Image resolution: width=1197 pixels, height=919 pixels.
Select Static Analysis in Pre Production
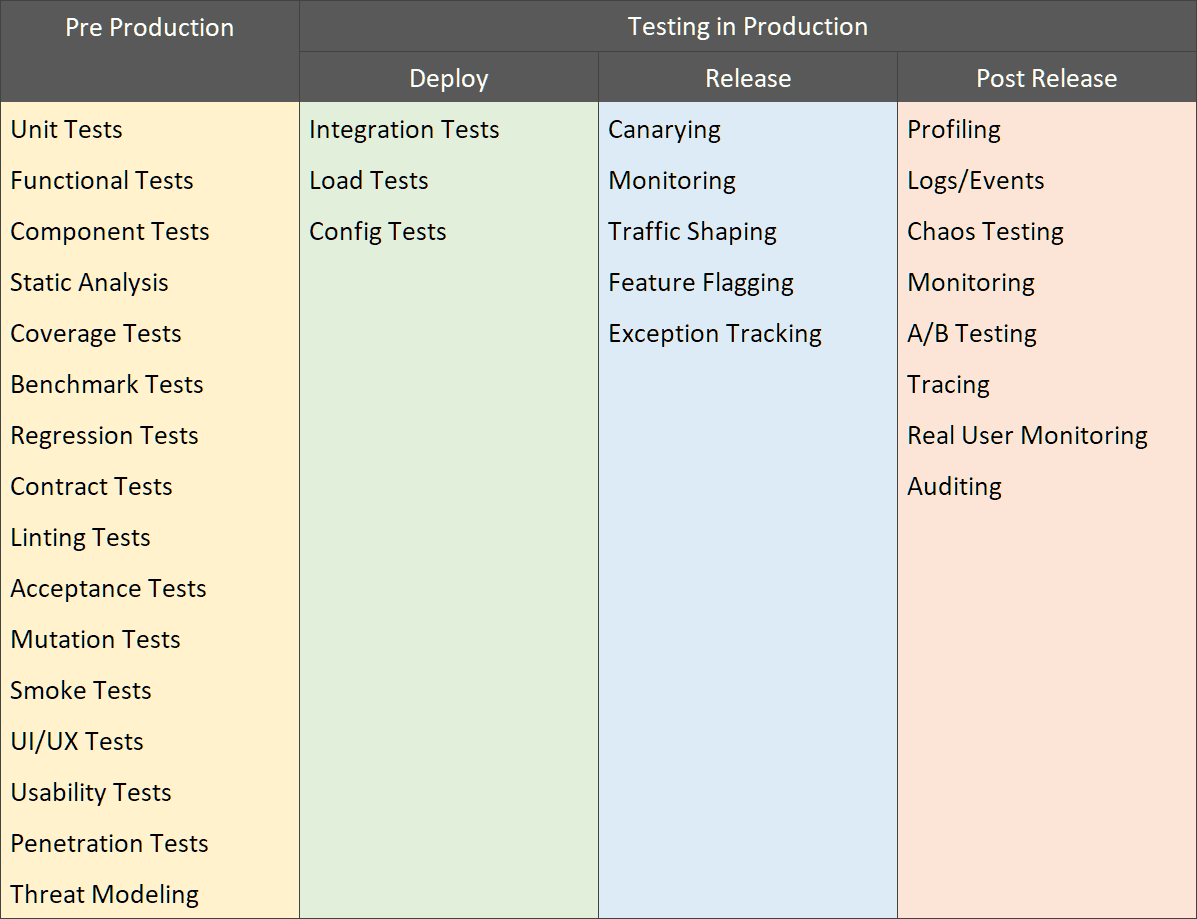point(89,282)
